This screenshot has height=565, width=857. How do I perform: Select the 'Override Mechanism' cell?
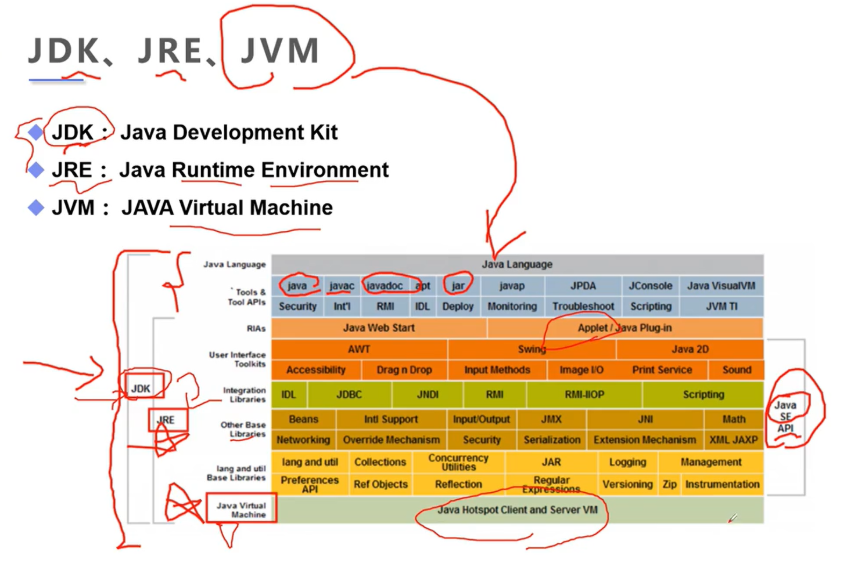[391, 440]
